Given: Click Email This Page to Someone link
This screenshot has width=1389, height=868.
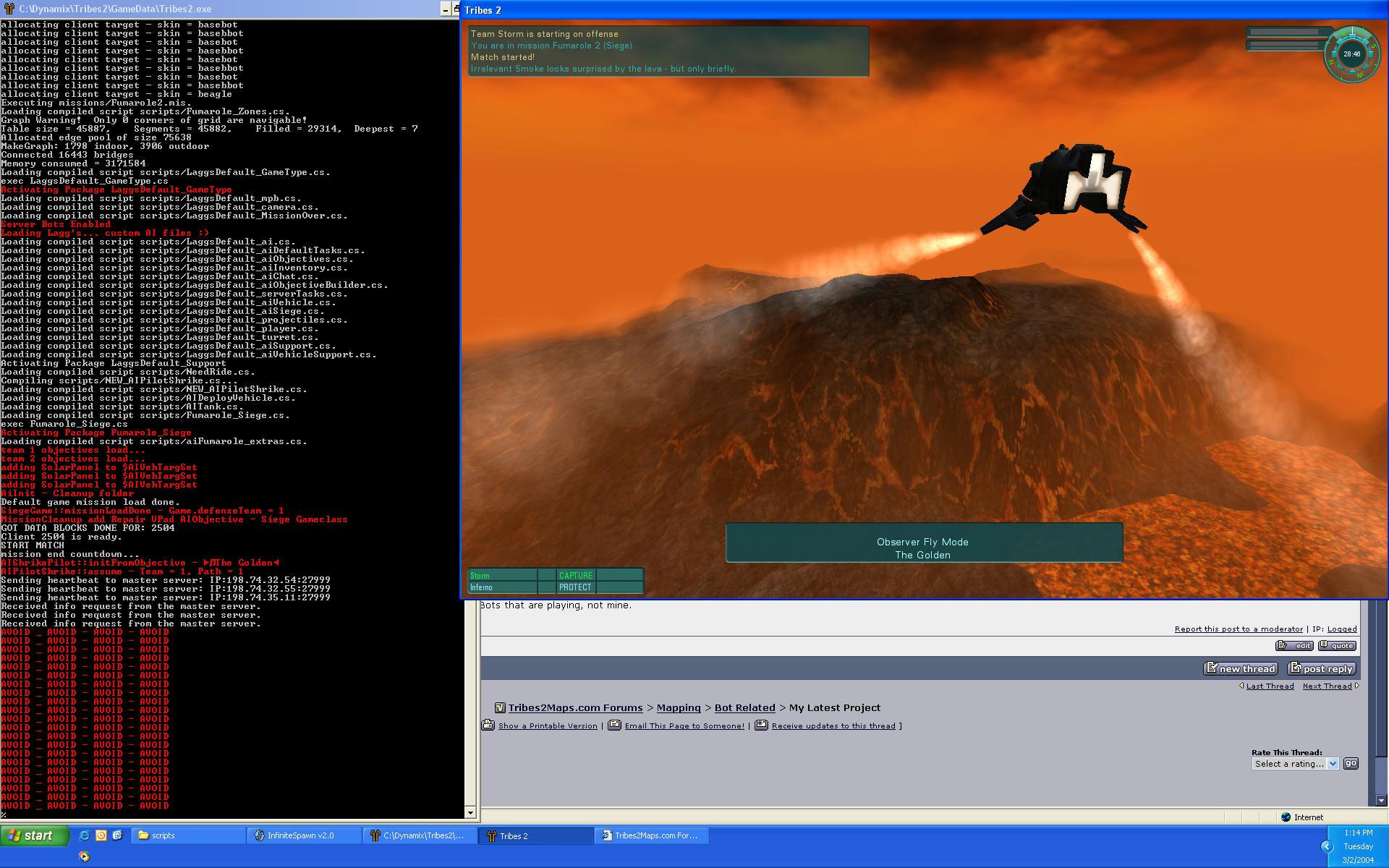Looking at the screenshot, I should pos(684,726).
